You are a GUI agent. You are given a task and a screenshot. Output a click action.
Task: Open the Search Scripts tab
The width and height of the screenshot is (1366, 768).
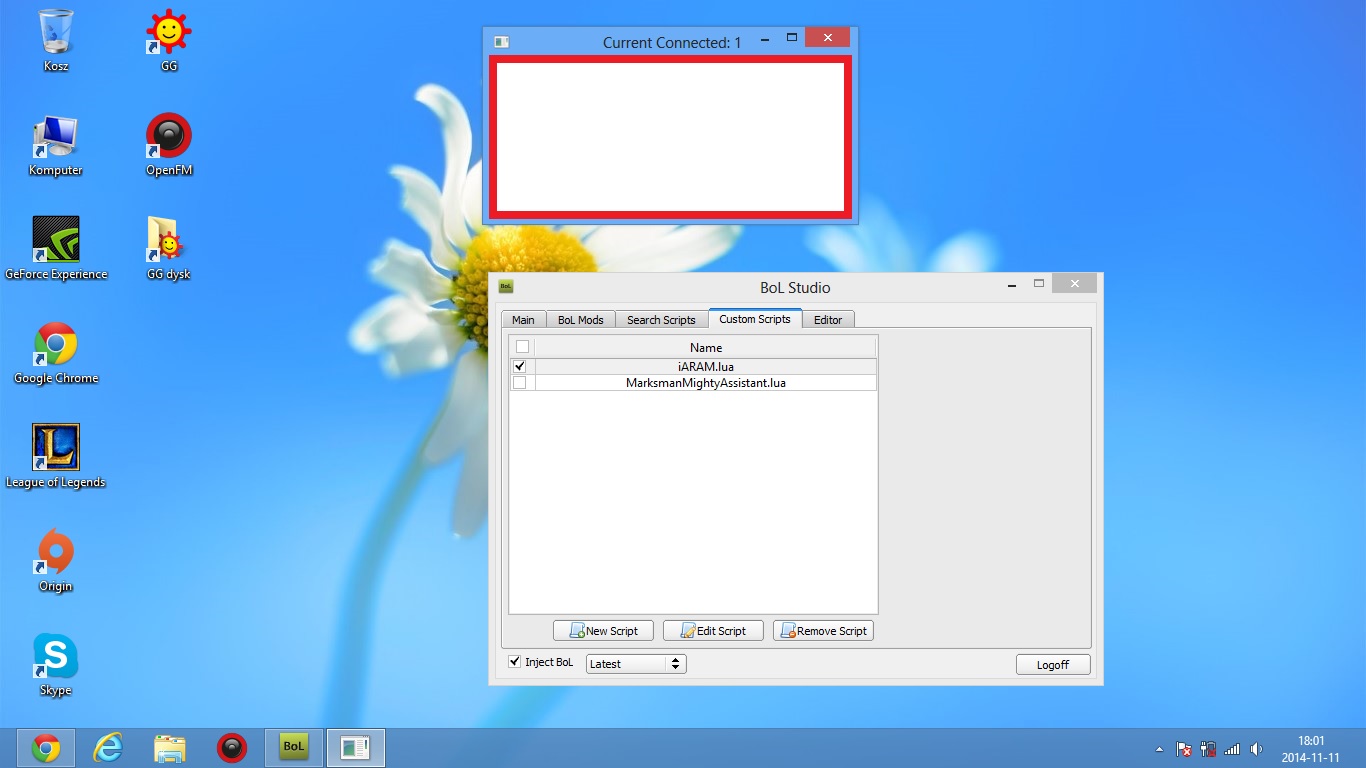[661, 320]
